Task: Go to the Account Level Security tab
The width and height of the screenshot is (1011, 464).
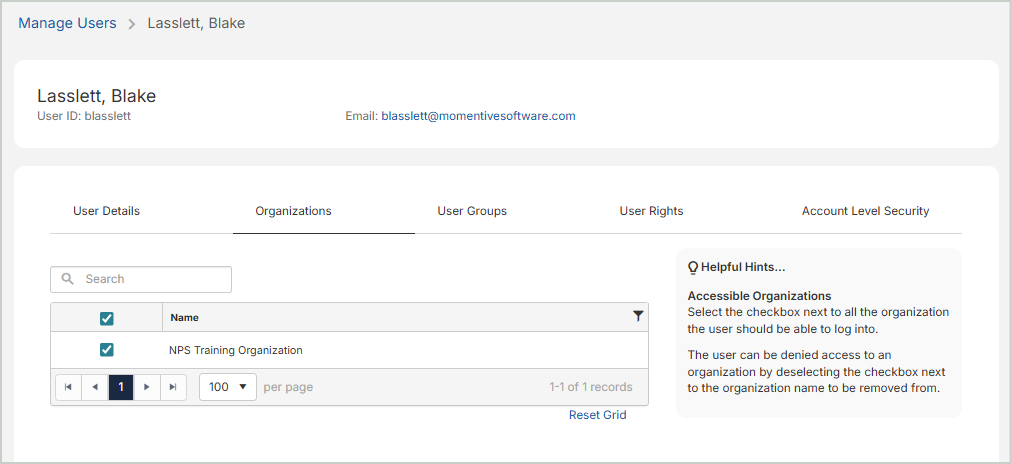Action: [x=865, y=211]
